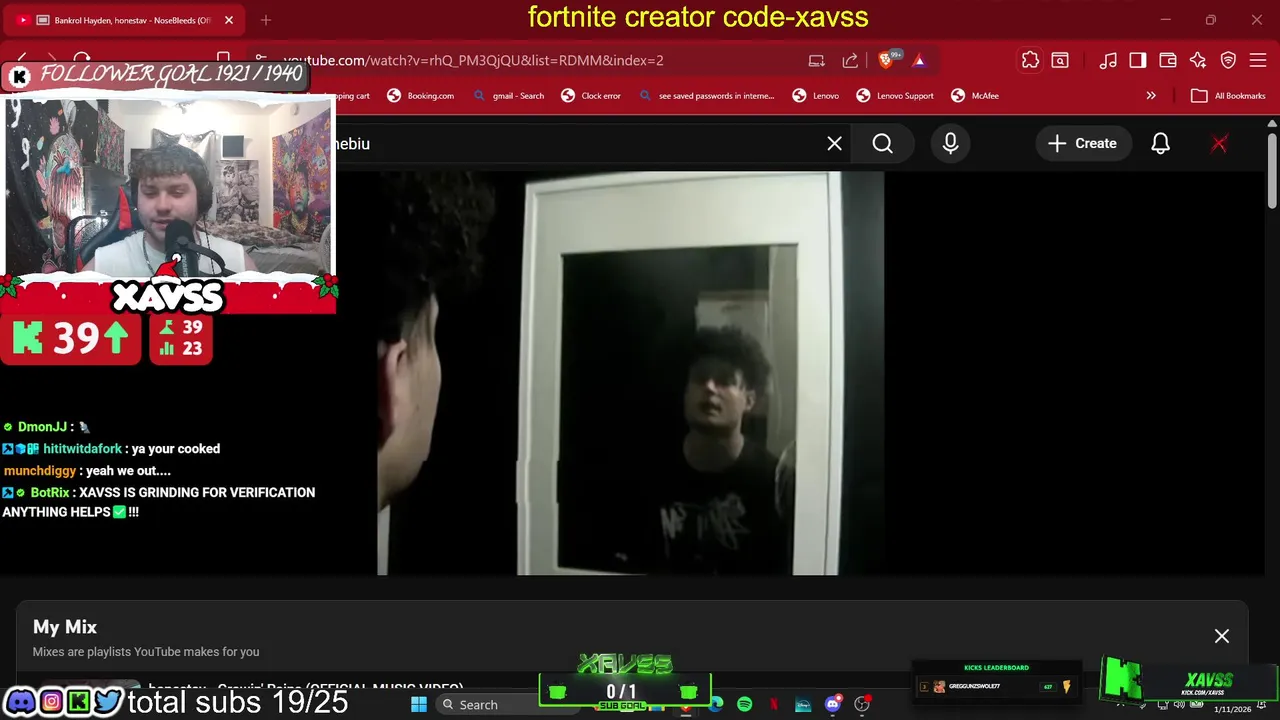Click the install app icon in address bar

[x=817, y=60]
